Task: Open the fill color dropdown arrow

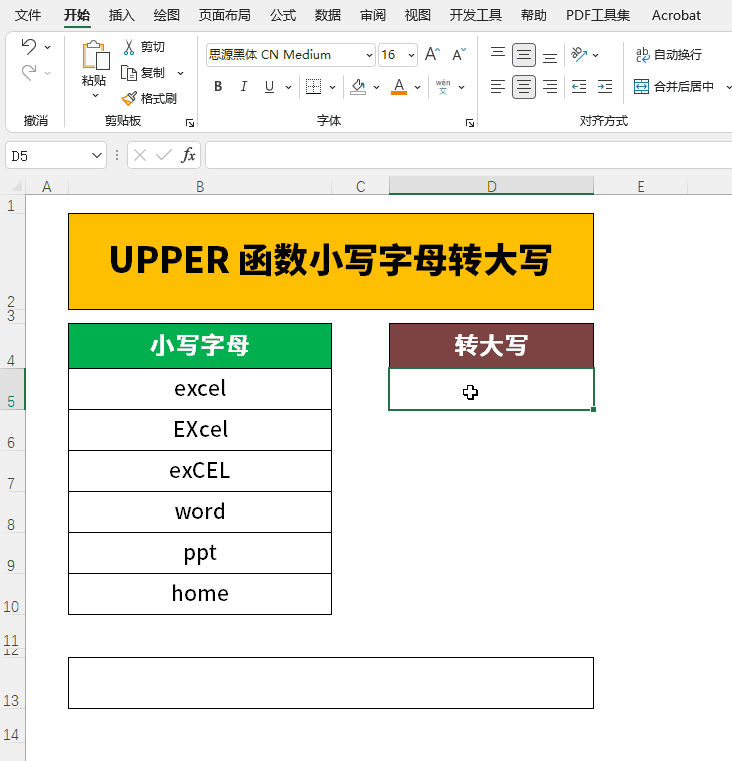Action: tap(376, 87)
